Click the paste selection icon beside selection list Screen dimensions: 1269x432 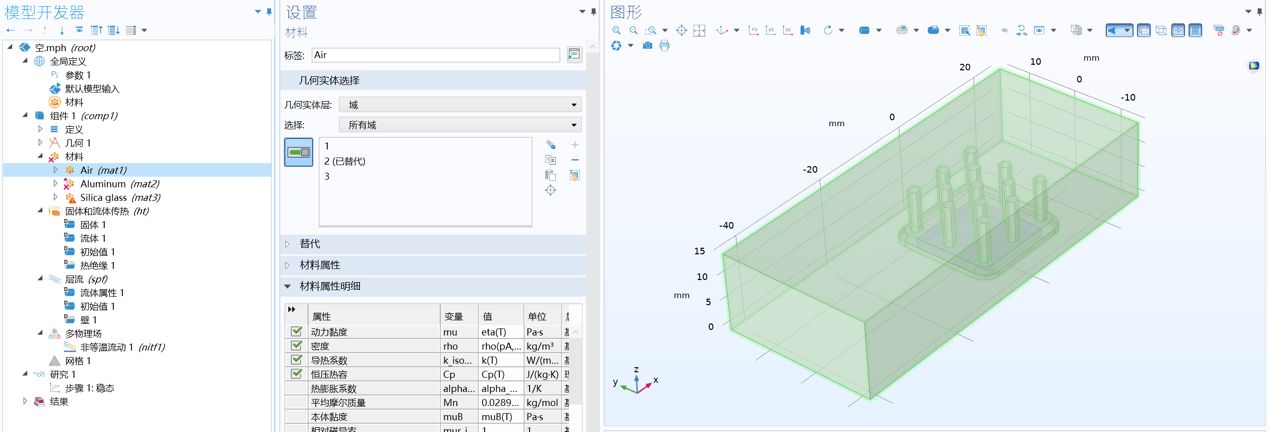click(550, 175)
